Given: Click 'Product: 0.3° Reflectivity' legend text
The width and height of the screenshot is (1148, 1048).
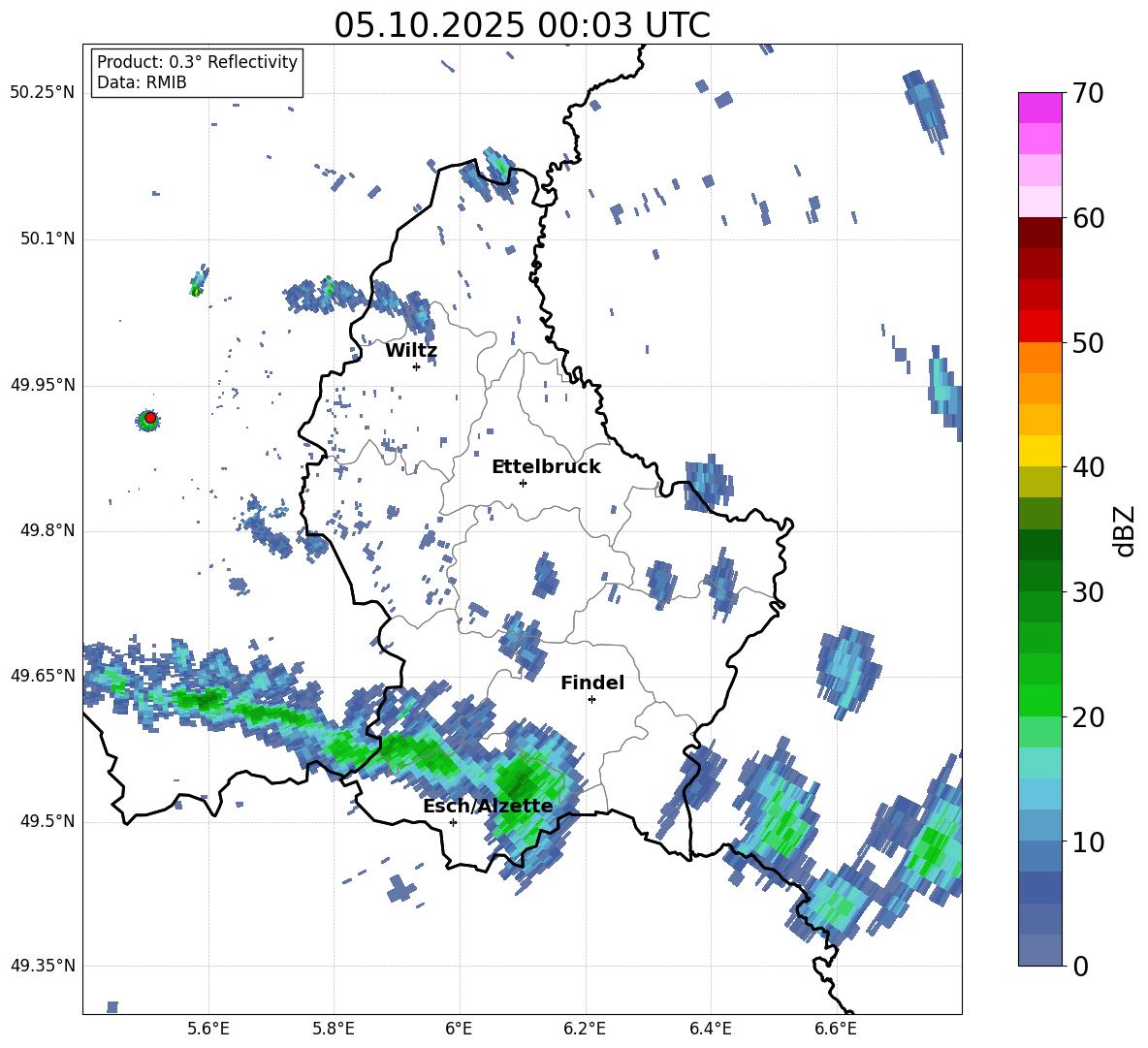Looking at the screenshot, I should pos(197,62).
